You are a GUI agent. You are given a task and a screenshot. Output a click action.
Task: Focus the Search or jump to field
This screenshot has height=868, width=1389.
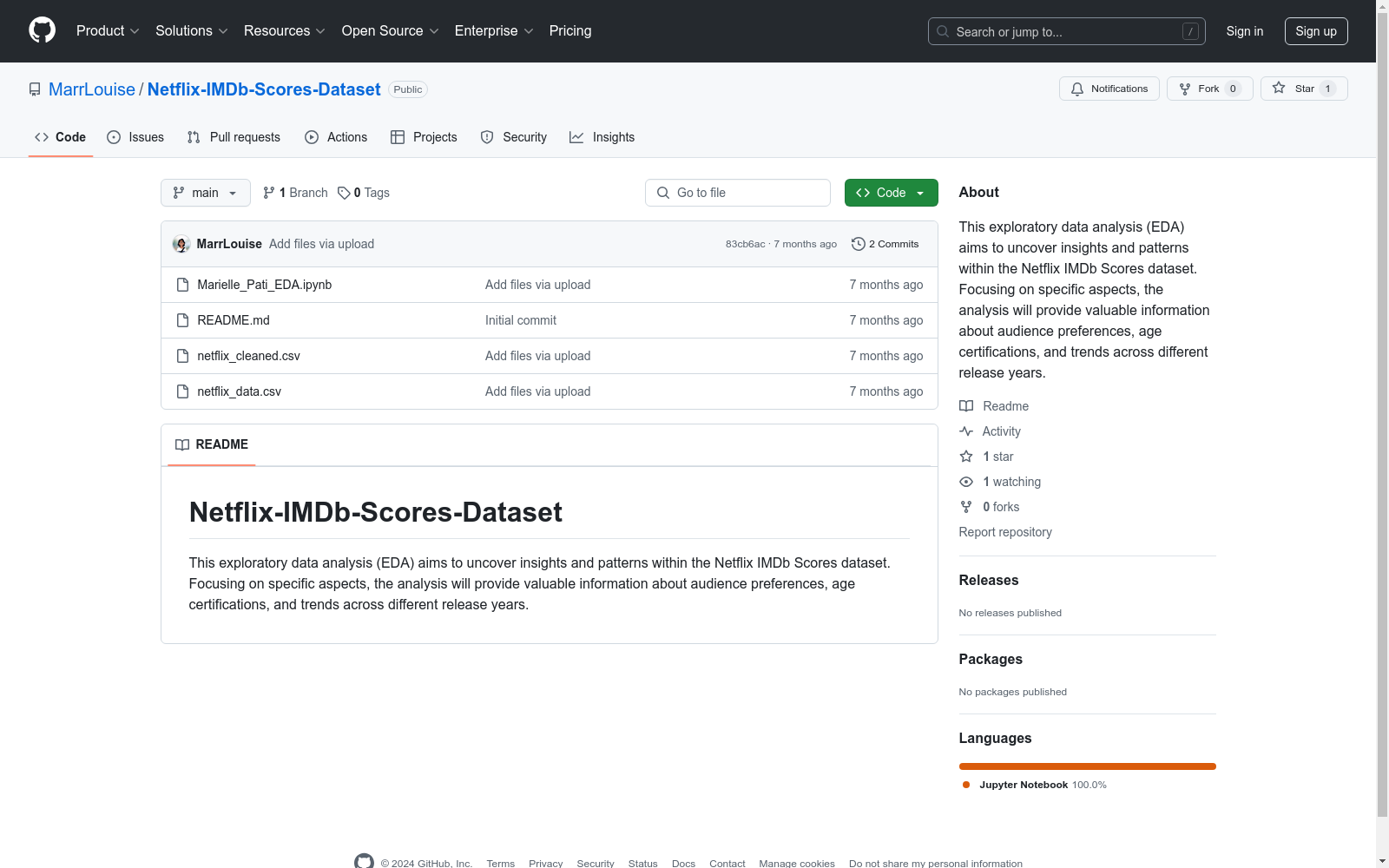click(x=1067, y=31)
